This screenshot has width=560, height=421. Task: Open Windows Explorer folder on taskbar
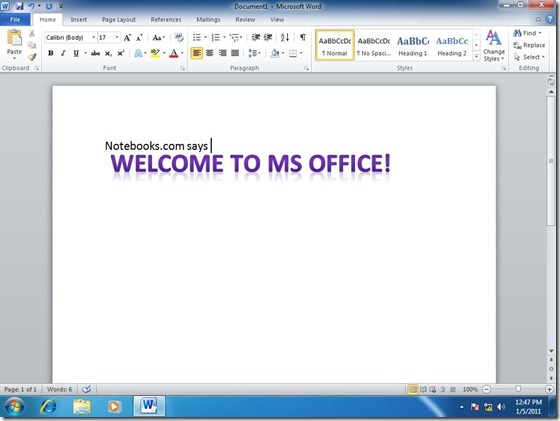pyautogui.click(x=81, y=406)
